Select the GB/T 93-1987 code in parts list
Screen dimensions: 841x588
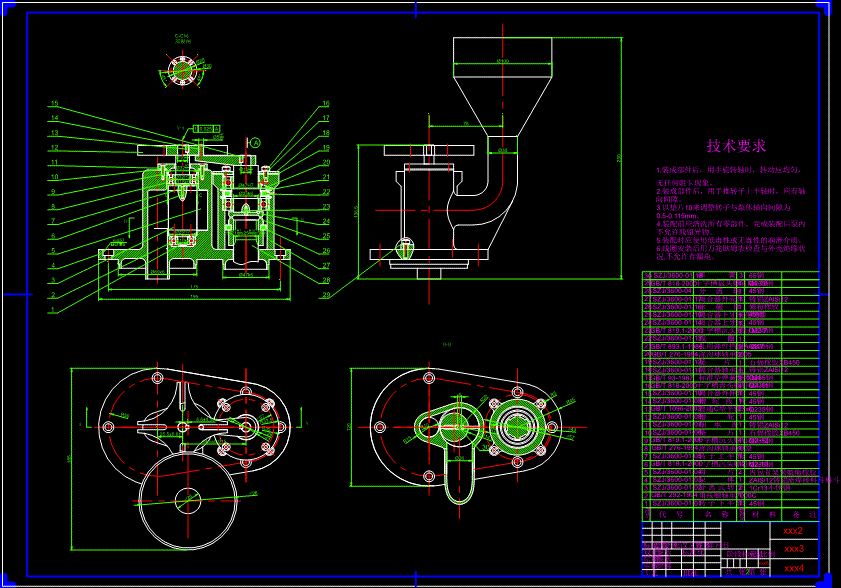673,378
